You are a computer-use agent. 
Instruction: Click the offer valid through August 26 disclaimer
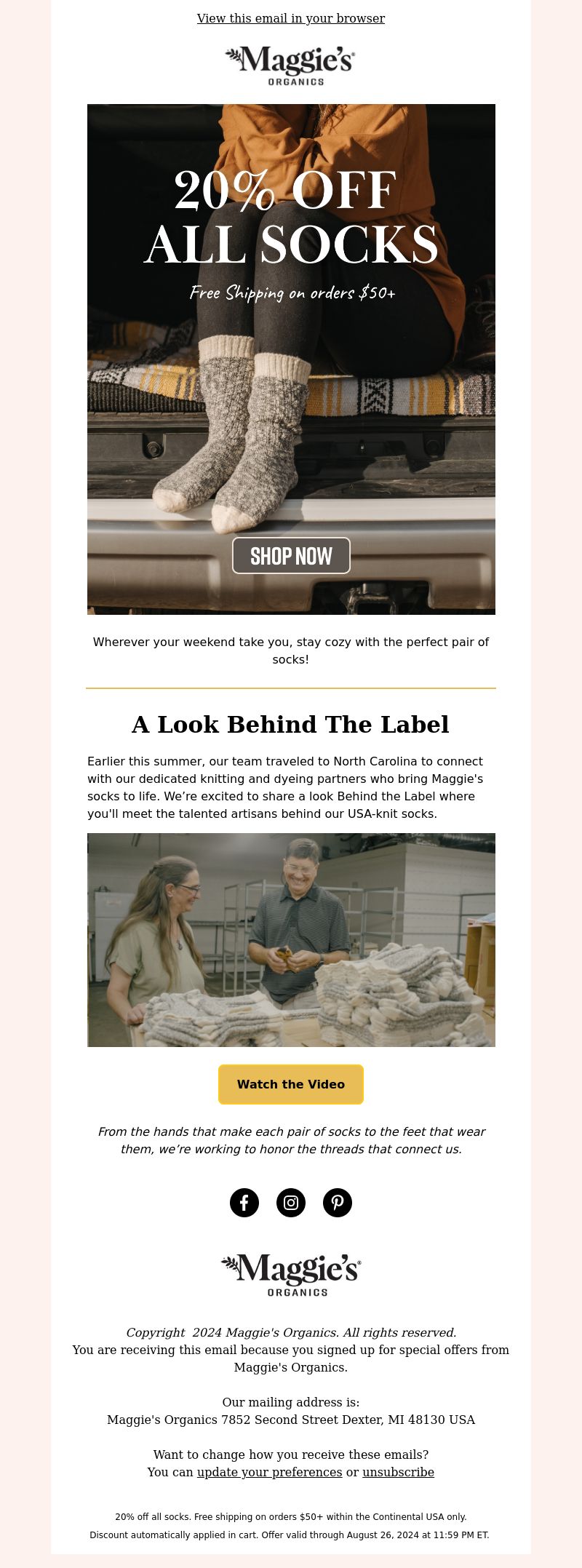click(290, 1535)
